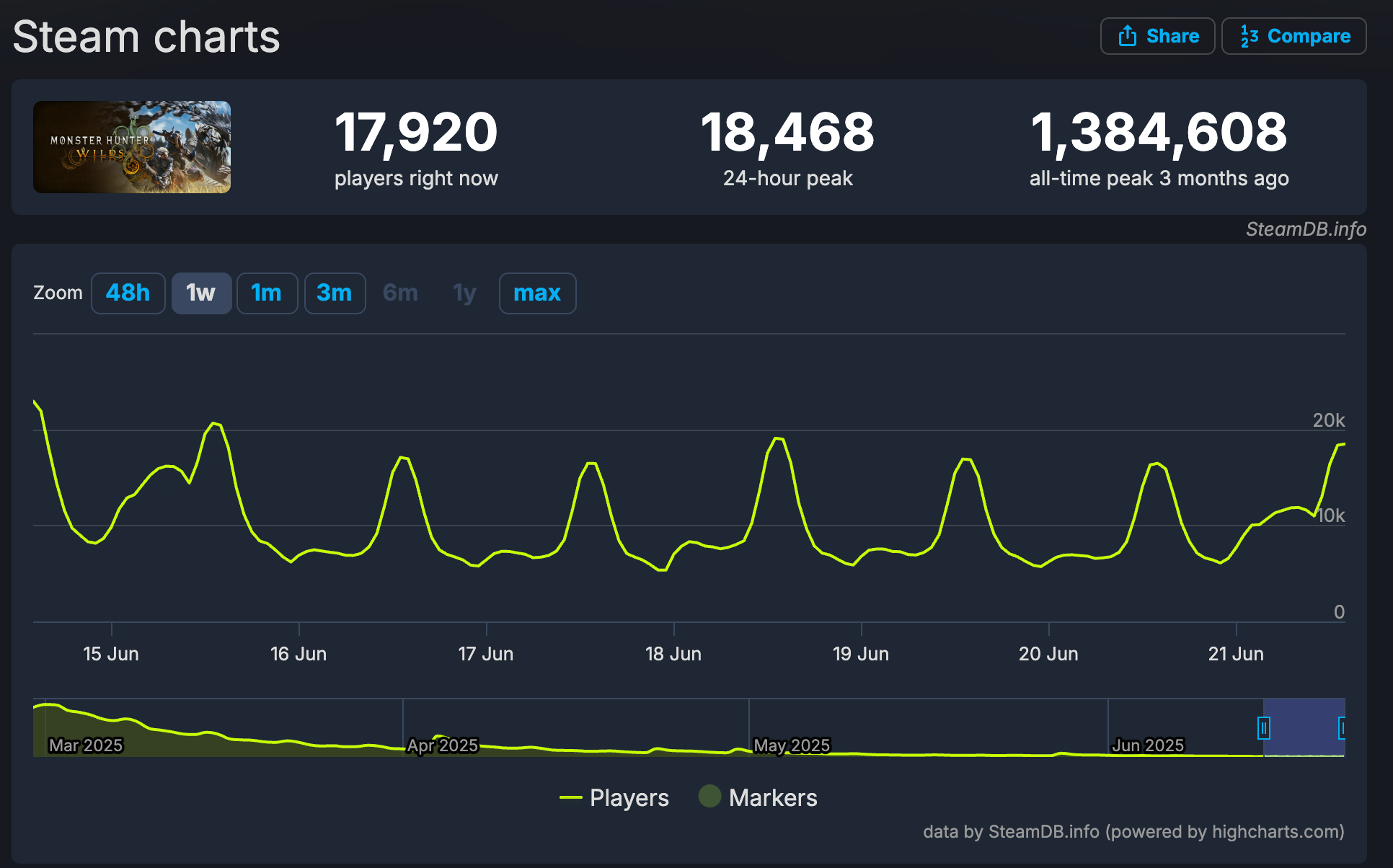1393x868 pixels.
Task: Click May 2025 in the navigator timeline
Action: pyautogui.click(x=792, y=745)
